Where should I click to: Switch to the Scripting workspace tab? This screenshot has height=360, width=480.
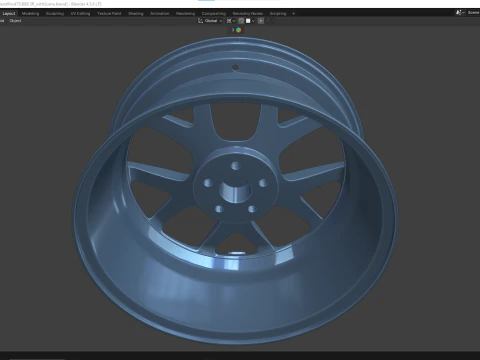tap(278, 14)
